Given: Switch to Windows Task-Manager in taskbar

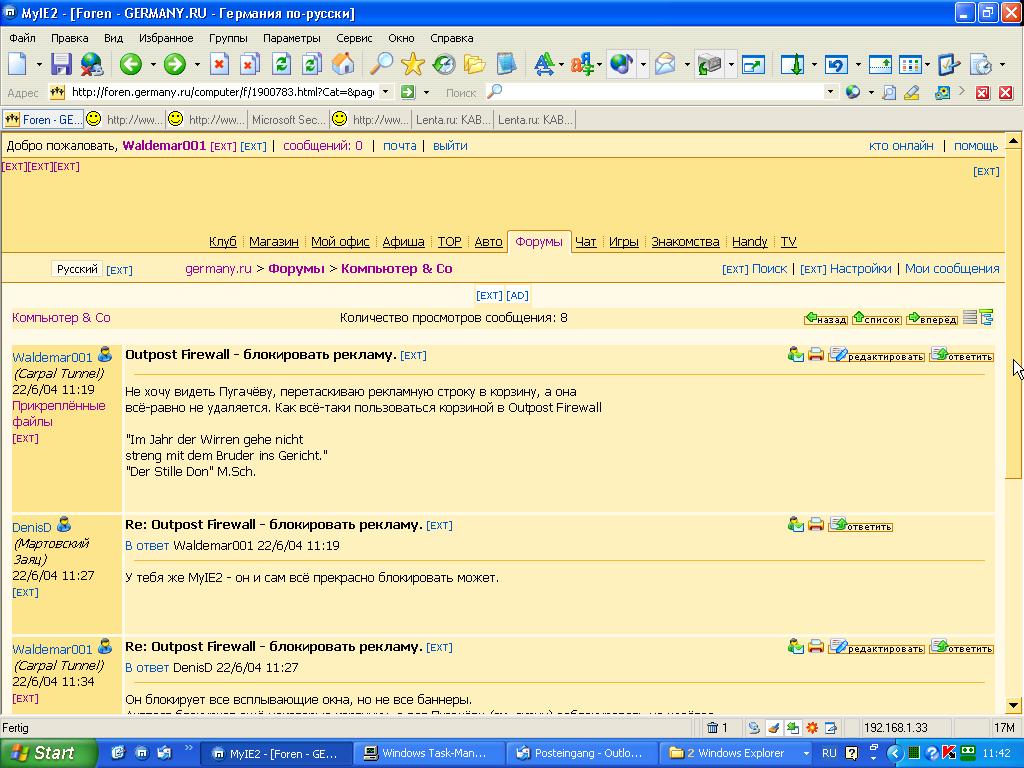Looking at the screenshot, I should pyautogui.click(x=429, y=753).
